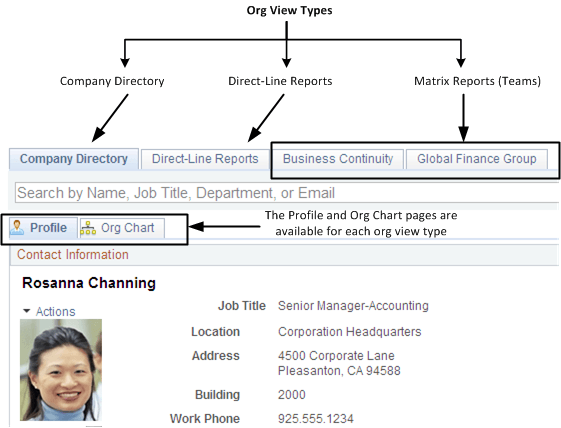
Task: Click the Org Chart hierarchy icon
Action: pos(88,228)
